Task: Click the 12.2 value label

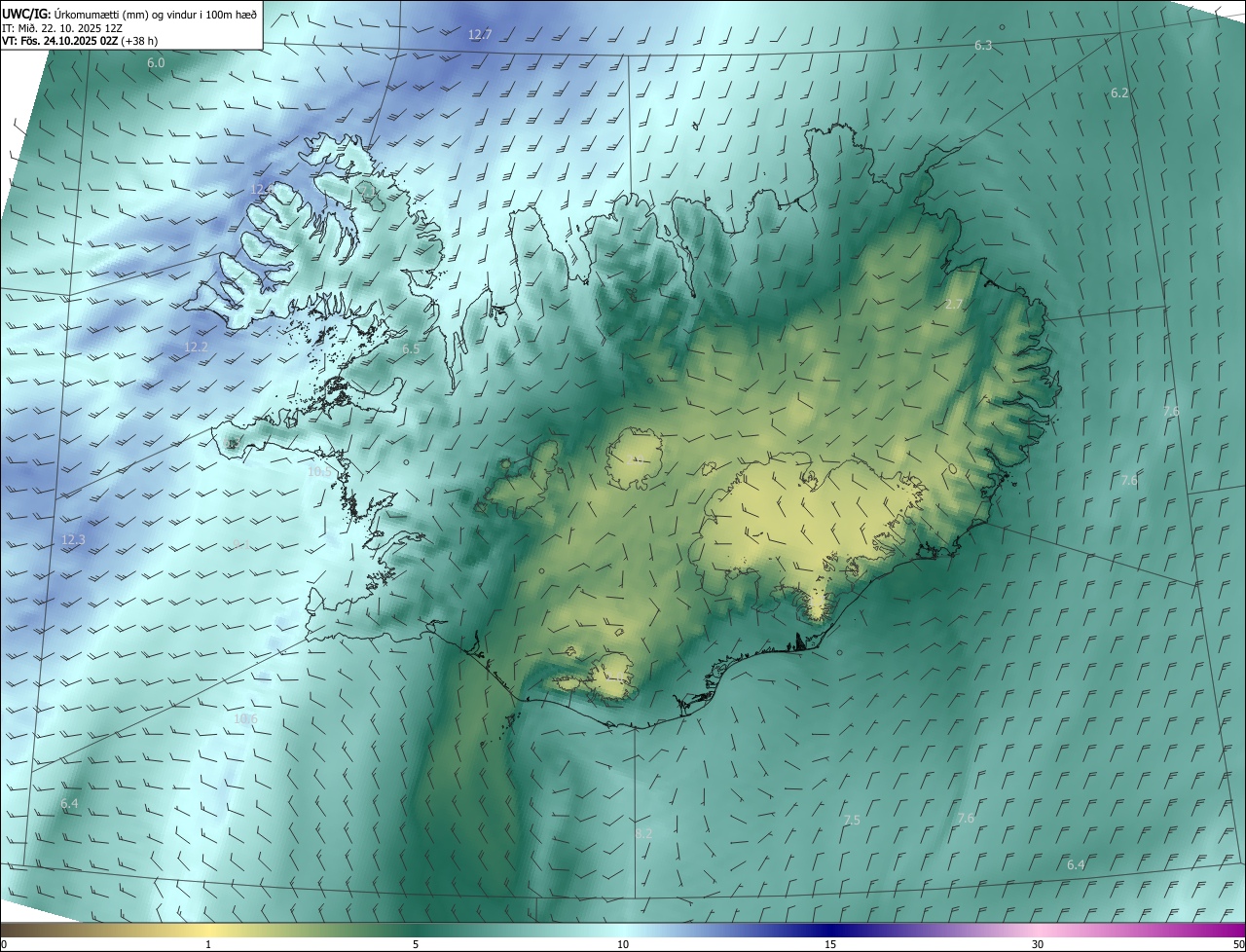Action: tap(196, 348)
